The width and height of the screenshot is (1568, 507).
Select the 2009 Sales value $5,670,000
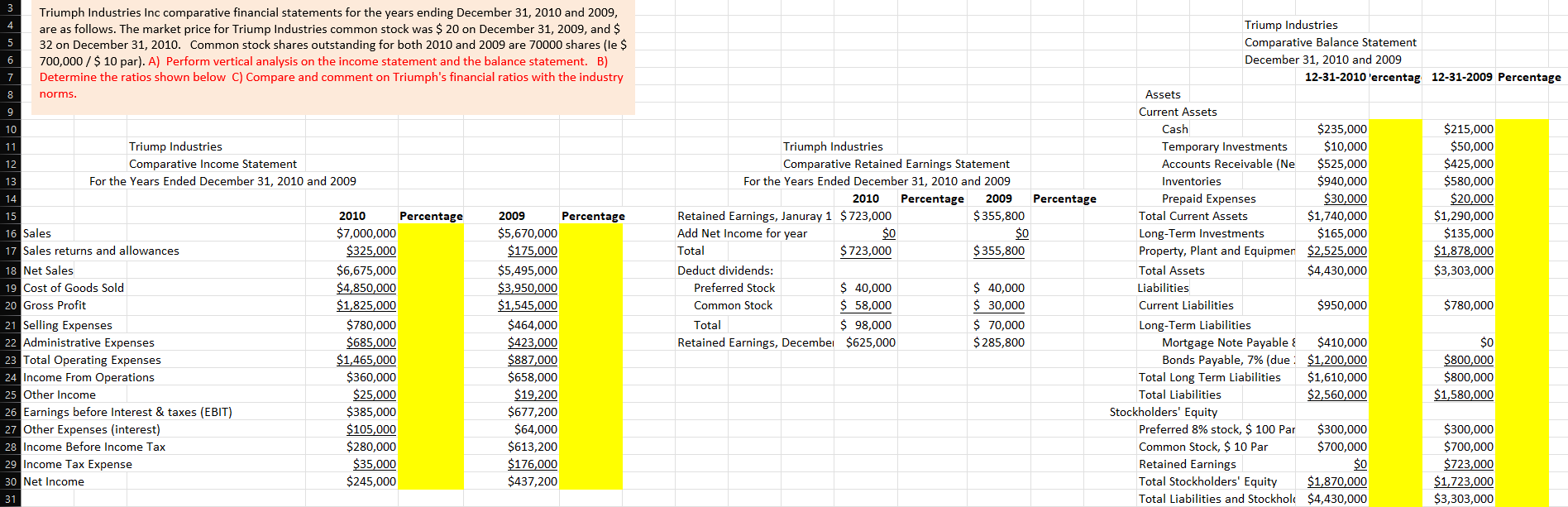coord(527,233)
